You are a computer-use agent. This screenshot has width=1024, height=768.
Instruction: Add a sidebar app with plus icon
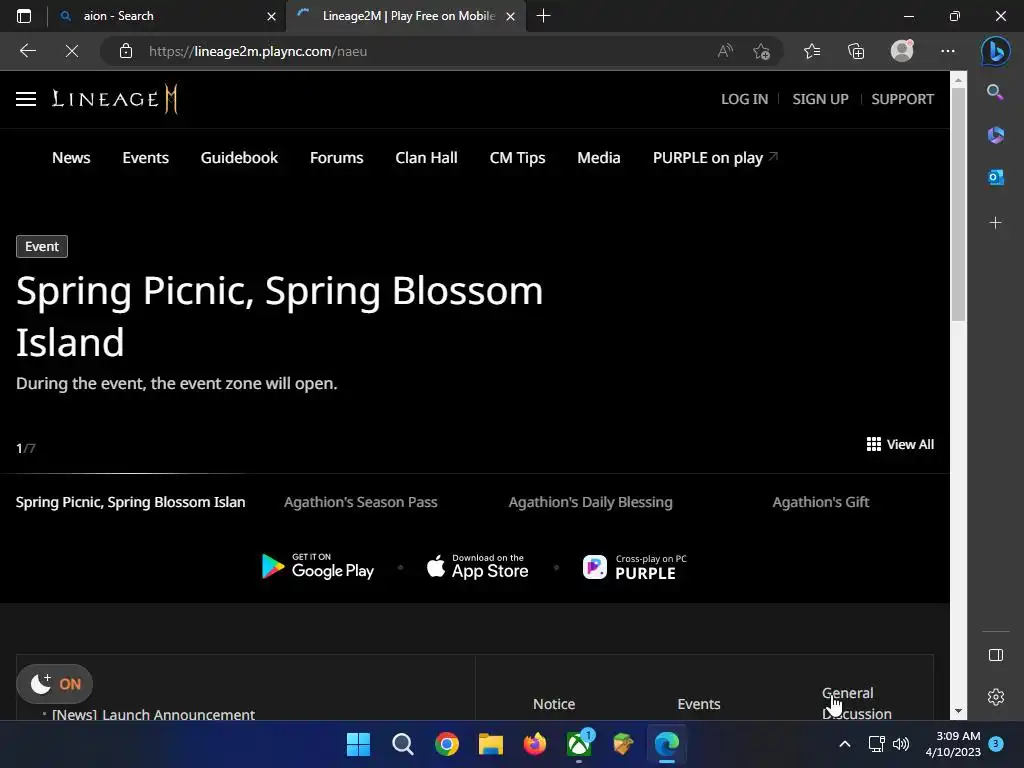point(995,223)
